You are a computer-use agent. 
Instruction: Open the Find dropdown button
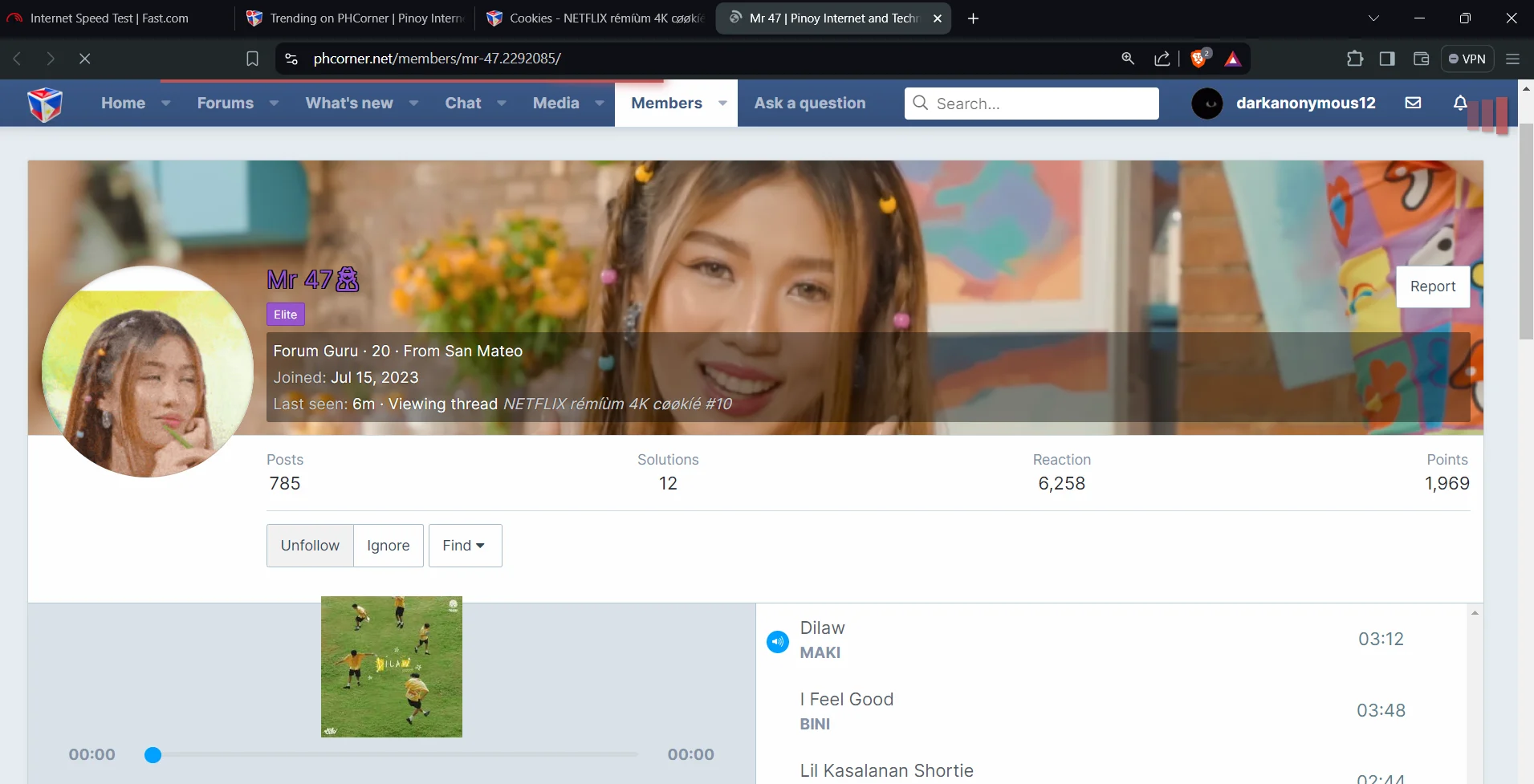tap(465, 546)
